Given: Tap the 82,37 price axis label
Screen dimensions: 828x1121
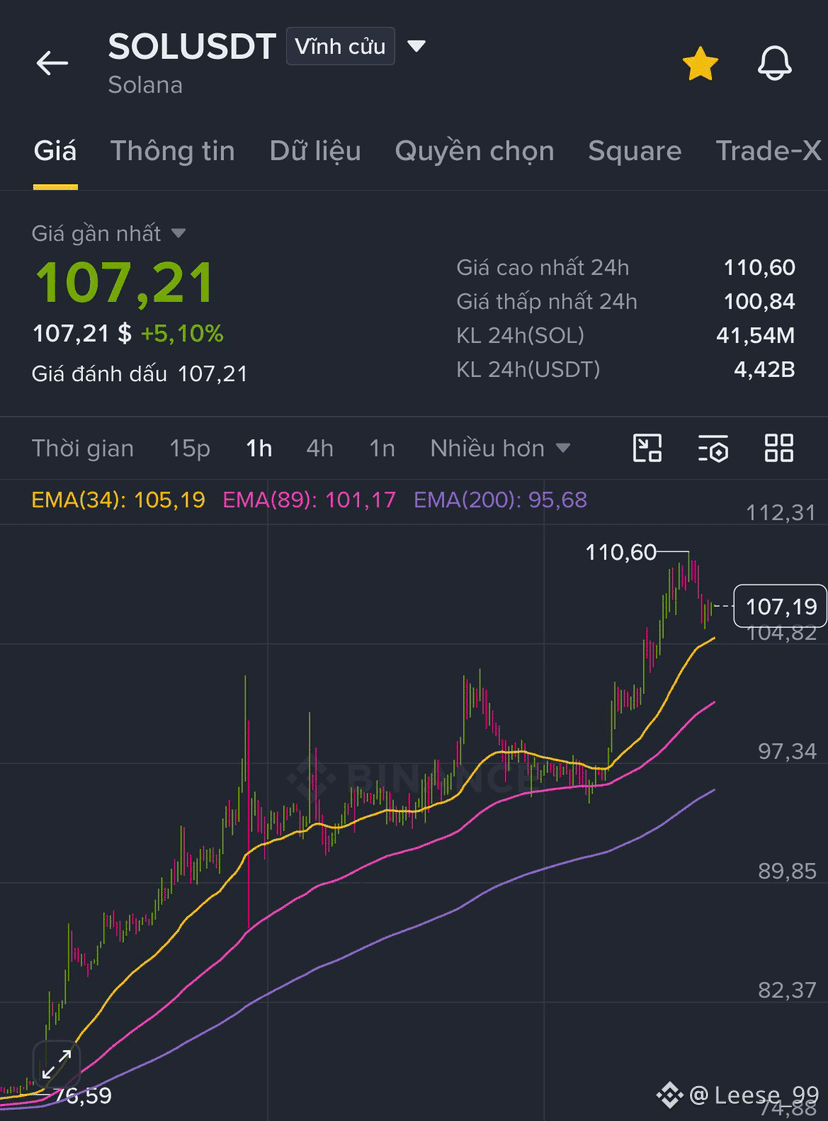Looking at the screenshot, I should [787, 990].
